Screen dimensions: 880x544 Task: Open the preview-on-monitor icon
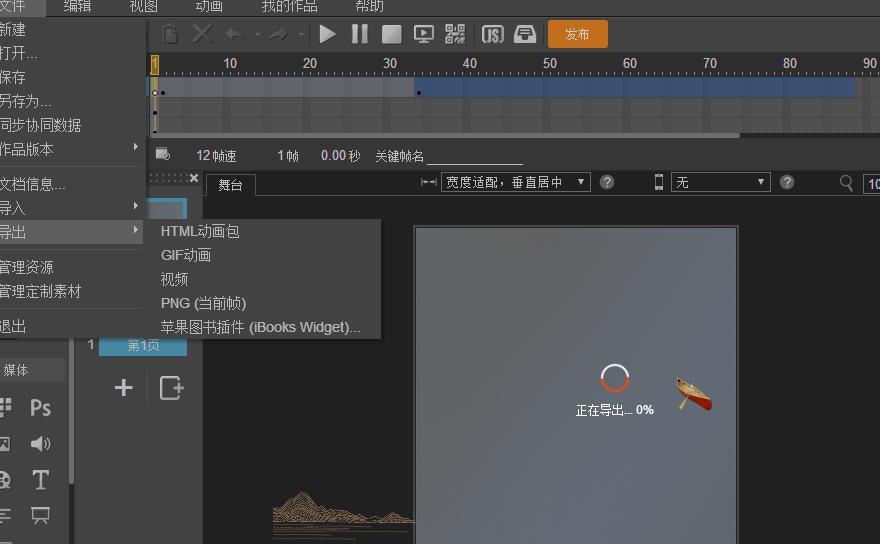pyautogui.click(x=423, y=34)
